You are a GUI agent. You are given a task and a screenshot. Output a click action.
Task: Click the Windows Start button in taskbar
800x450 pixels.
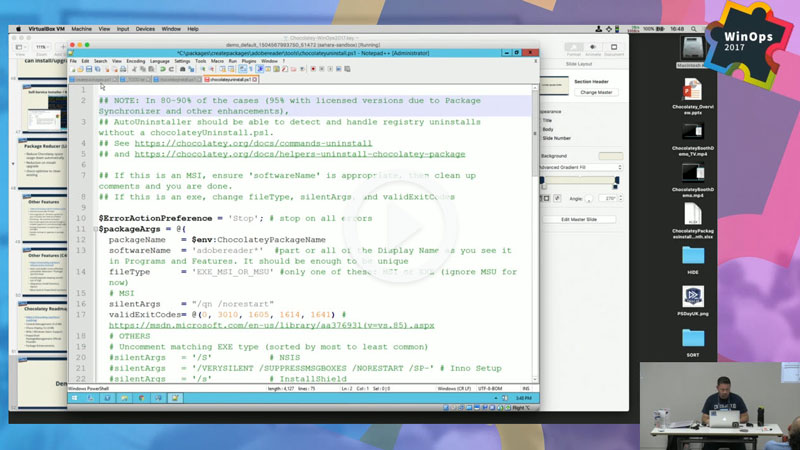76,397
